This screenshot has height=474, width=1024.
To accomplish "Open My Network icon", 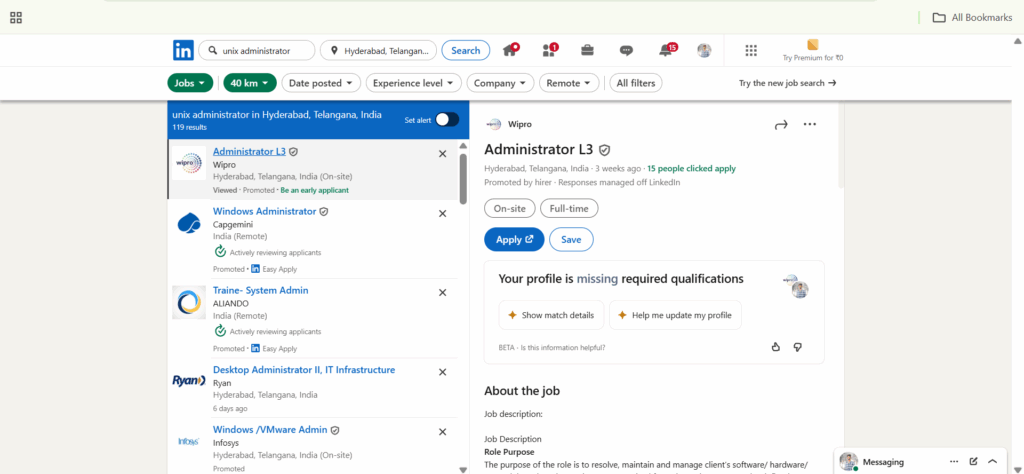I will pos(549,50).
